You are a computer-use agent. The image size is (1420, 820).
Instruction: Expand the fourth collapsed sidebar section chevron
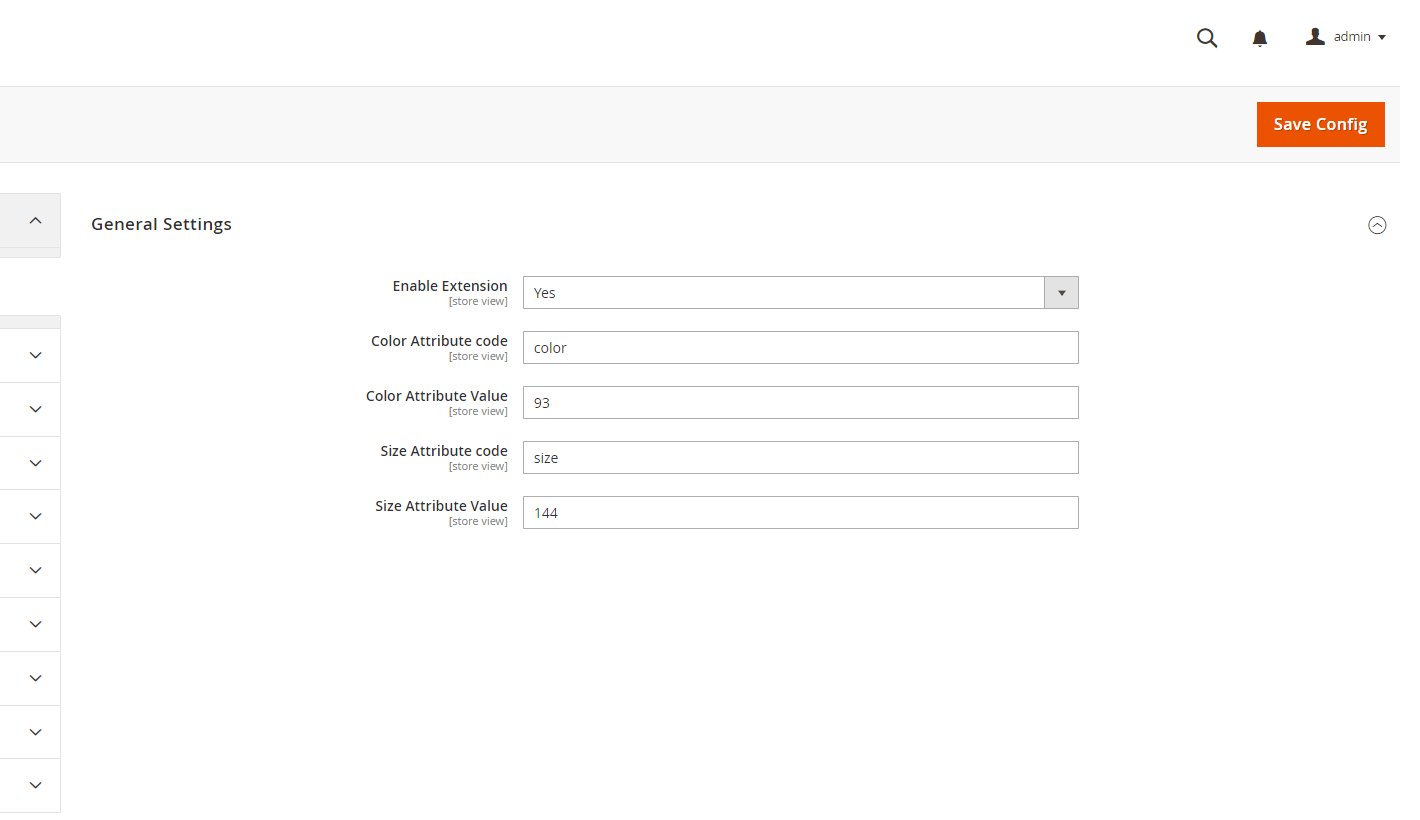[x=35, y=516]
